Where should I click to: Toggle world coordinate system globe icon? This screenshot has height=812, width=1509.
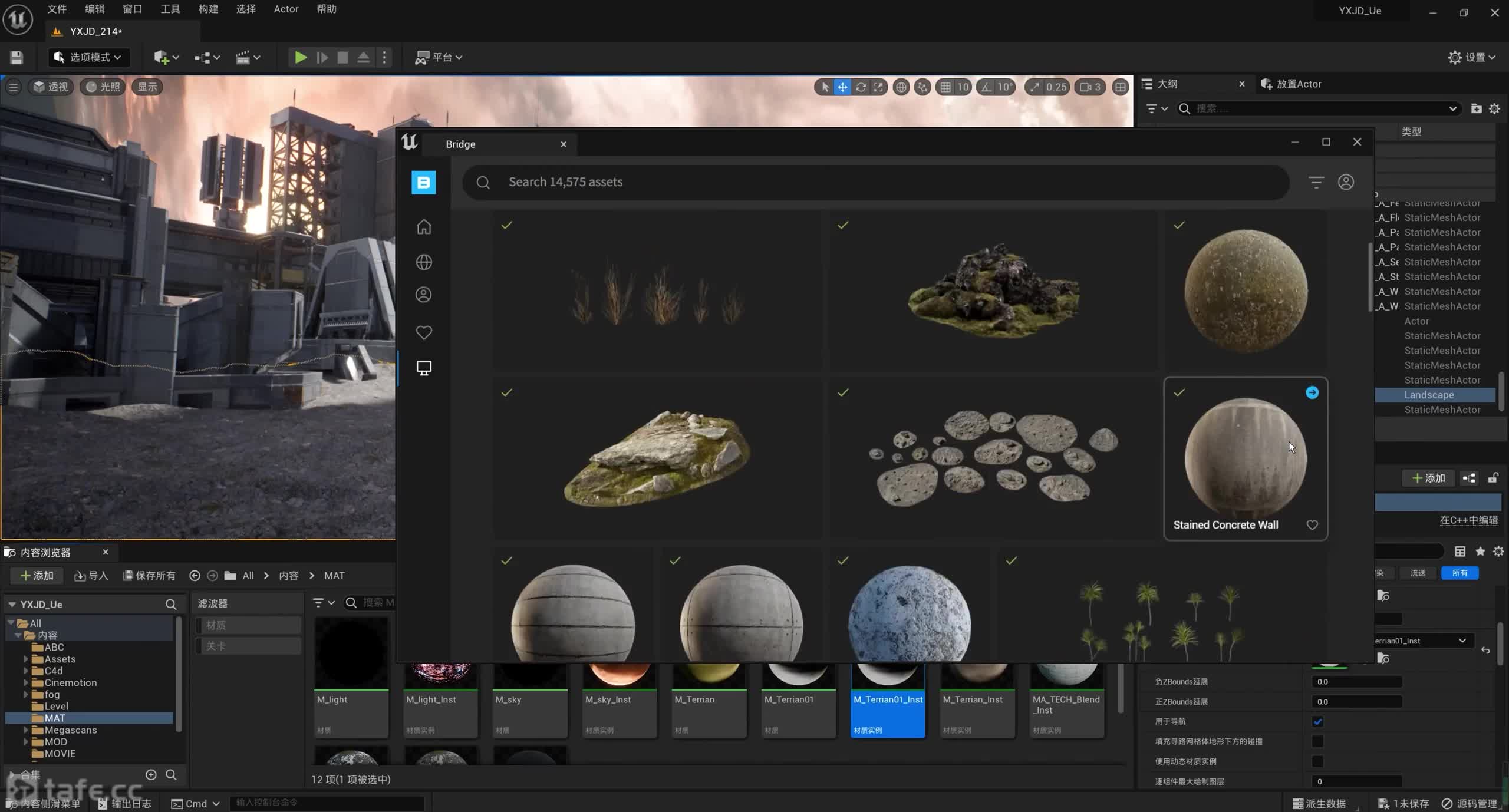[901, 87]
